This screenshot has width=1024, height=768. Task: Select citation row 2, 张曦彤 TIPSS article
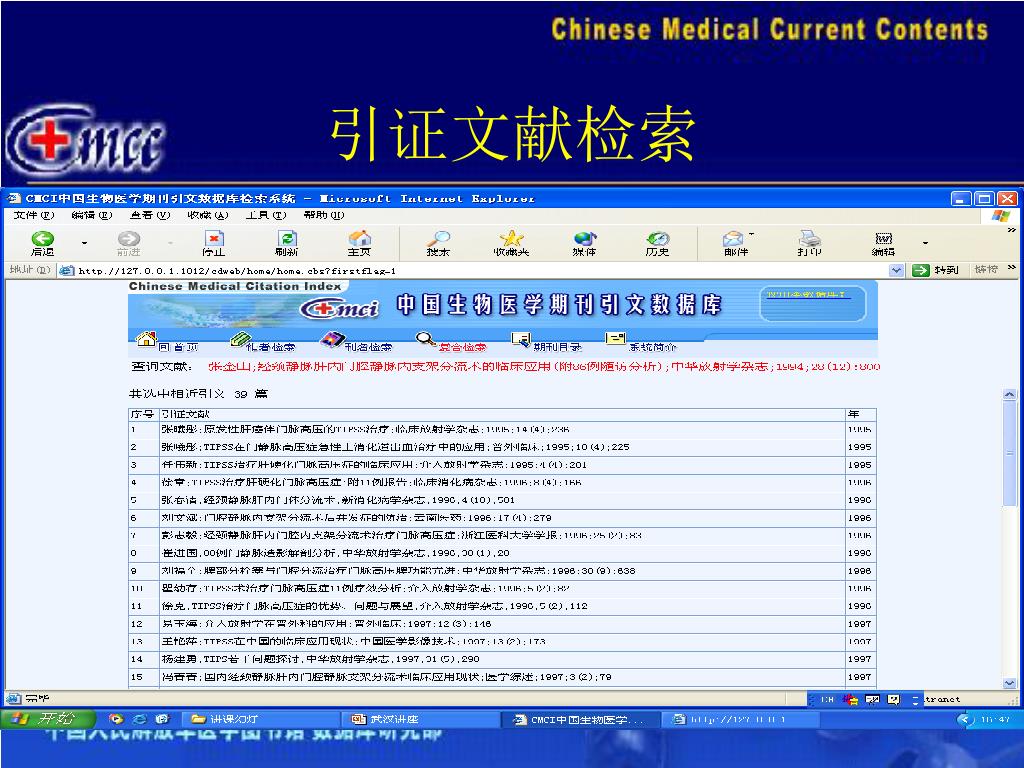pos(502,447)
